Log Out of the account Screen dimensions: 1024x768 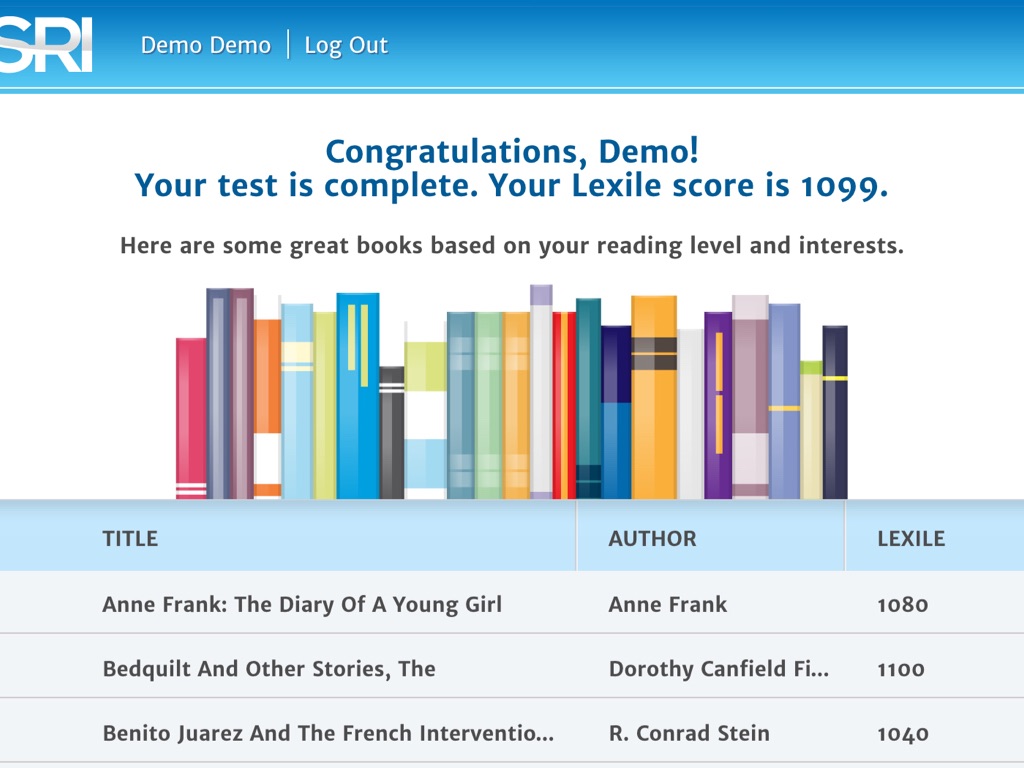[346, 45]
